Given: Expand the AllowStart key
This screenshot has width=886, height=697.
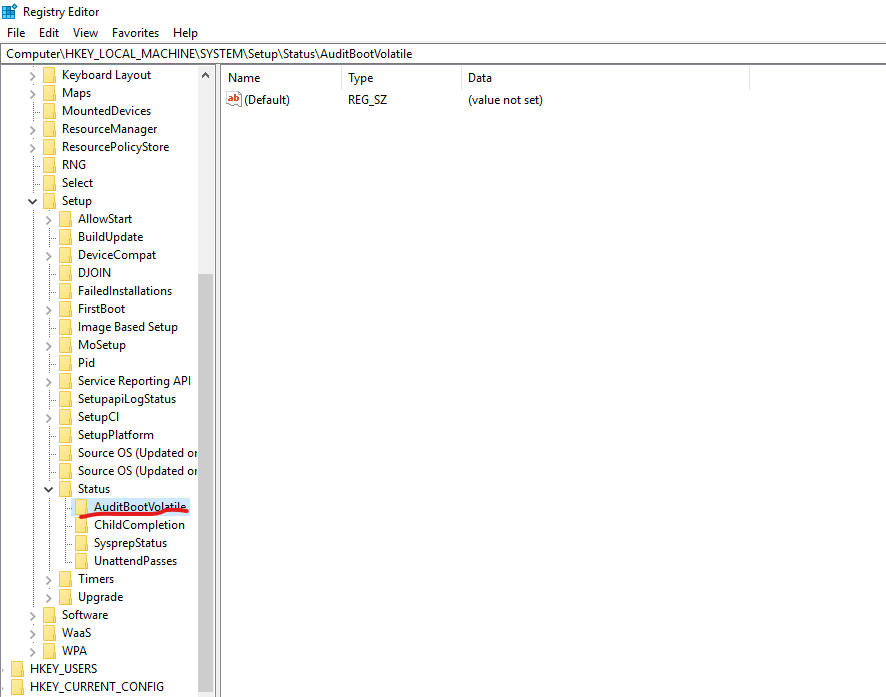Looking at the screenshot, I should click(x=49, y=220).
